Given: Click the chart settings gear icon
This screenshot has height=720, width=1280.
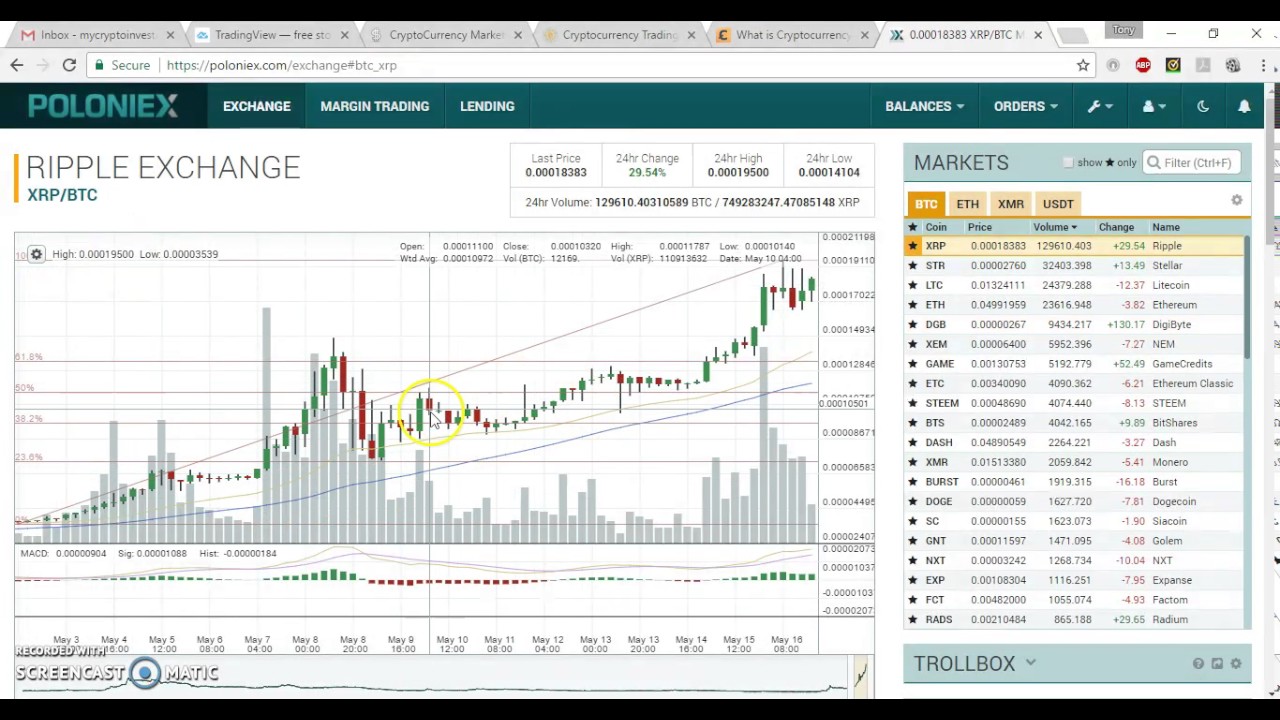Looking at the screenshot, I should 36,254.
